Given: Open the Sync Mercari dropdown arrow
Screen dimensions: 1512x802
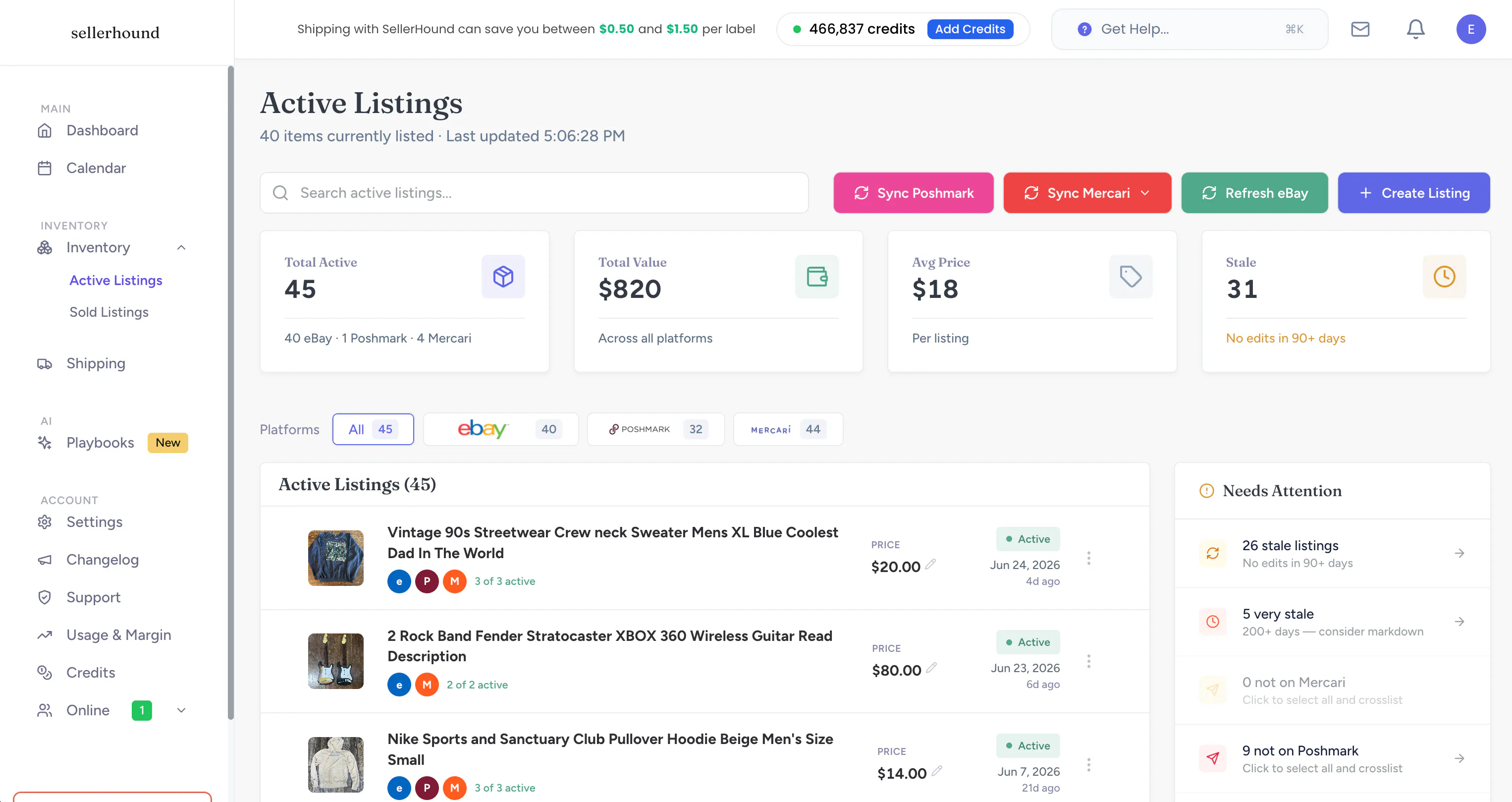Looking at the screenshot, I should 1145,193.
